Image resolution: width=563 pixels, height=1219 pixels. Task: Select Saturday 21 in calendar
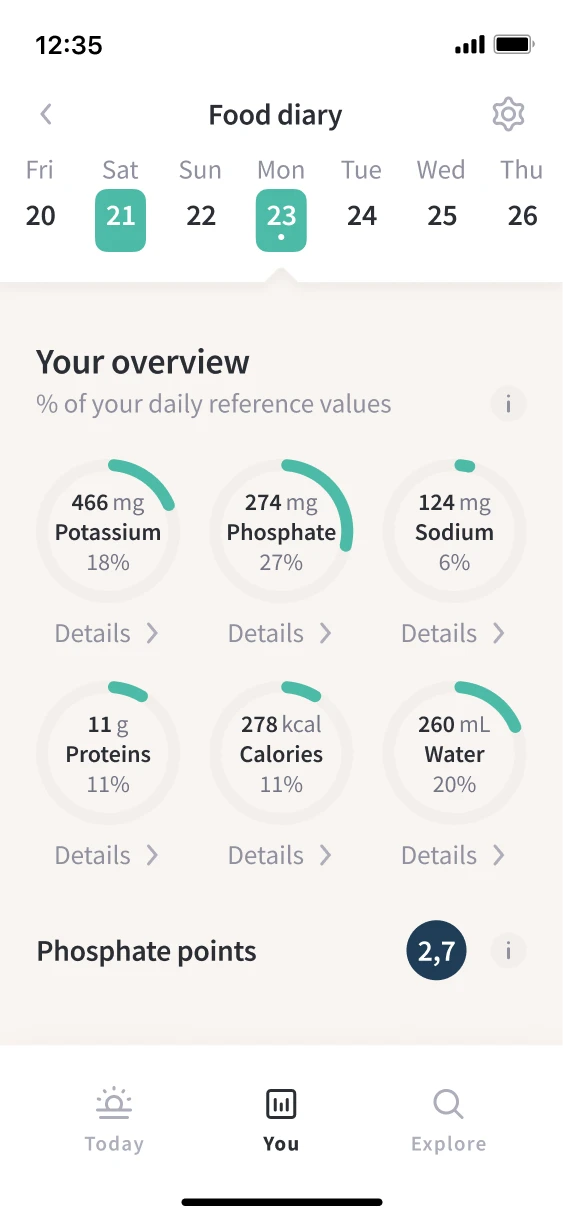(121, 201)
